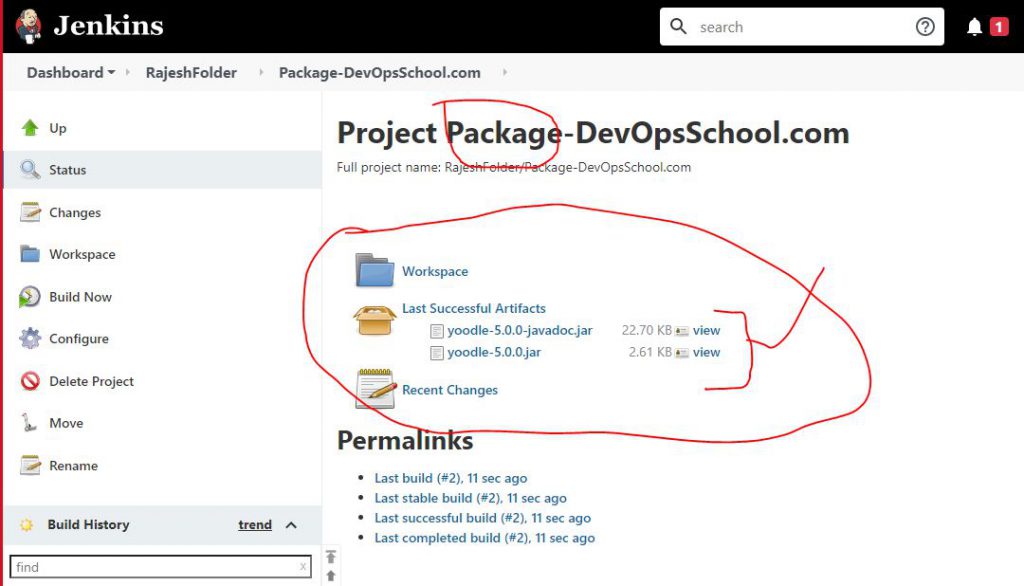Click the search help question mark icon

[x=925, y=27]
